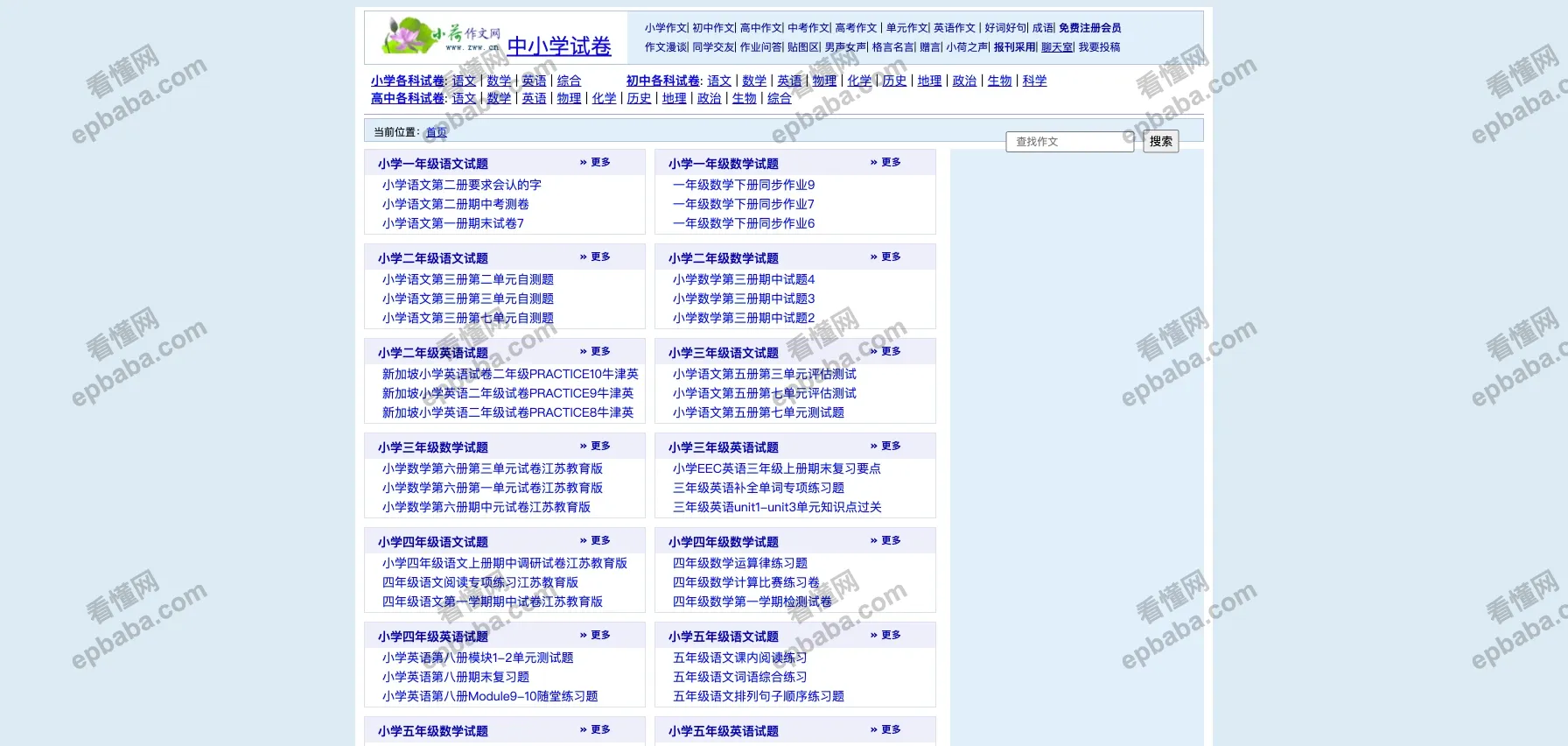Screen dimensions: 1568x746
Task: Click 更多 for 小学五年级英语试题
Action: click(891, 729)
